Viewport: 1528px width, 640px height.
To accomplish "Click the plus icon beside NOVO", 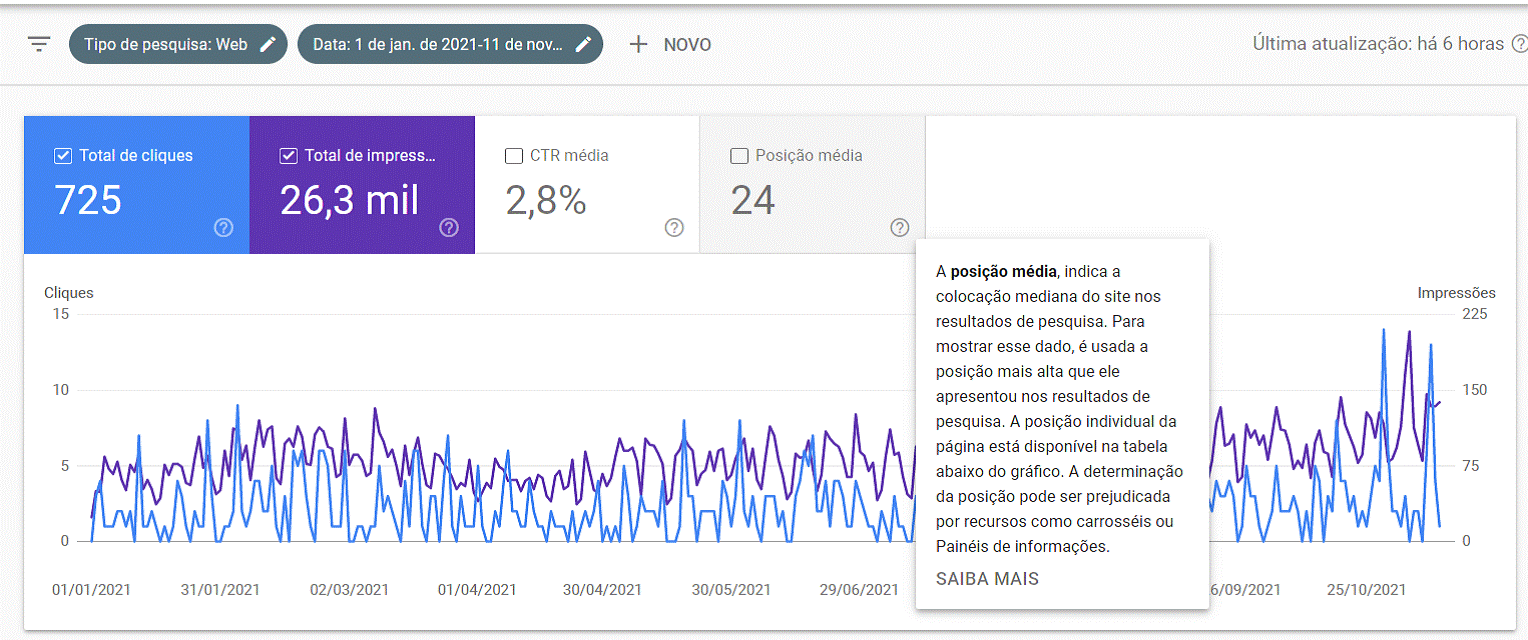I will (x=638, y=44).
